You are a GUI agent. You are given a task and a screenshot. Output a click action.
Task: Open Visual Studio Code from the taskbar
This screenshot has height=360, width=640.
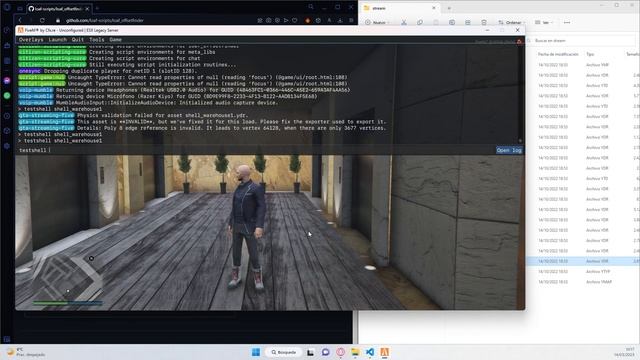coord(370,352)
